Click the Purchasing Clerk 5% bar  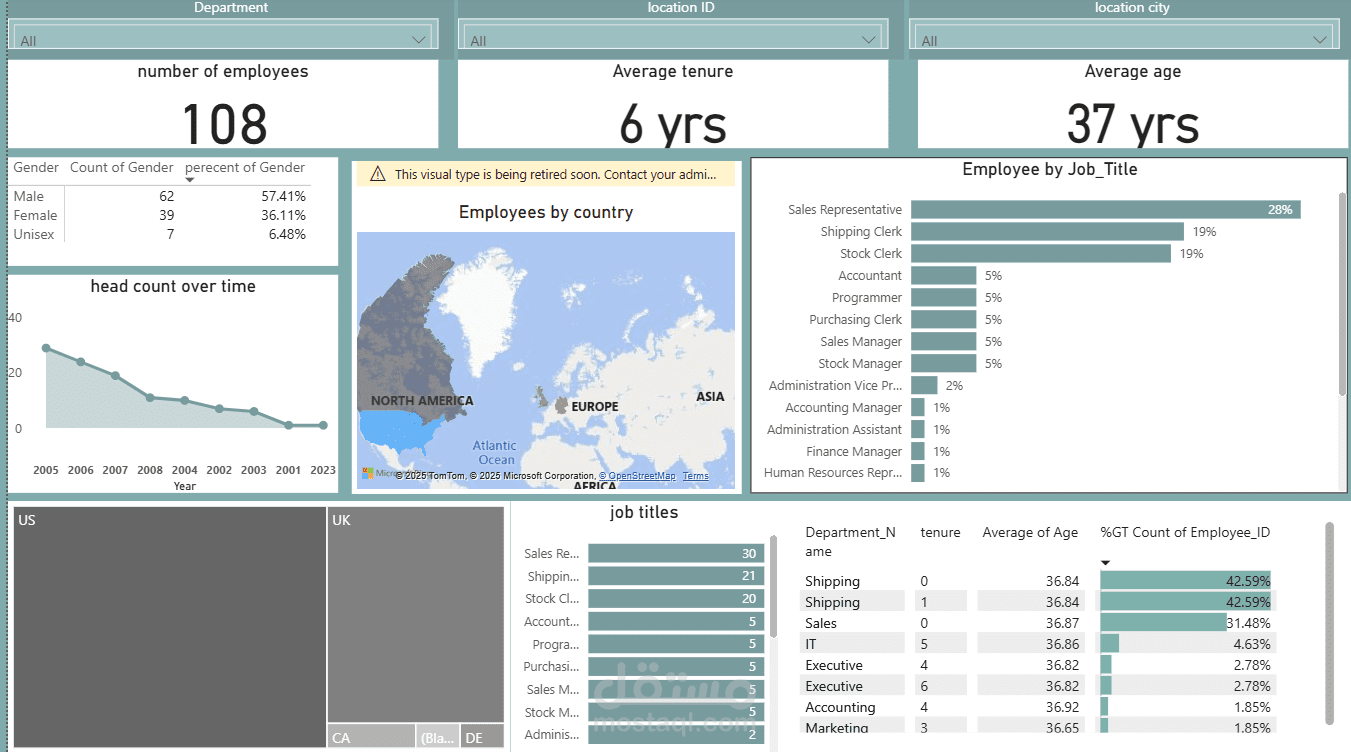pos(943,320)
